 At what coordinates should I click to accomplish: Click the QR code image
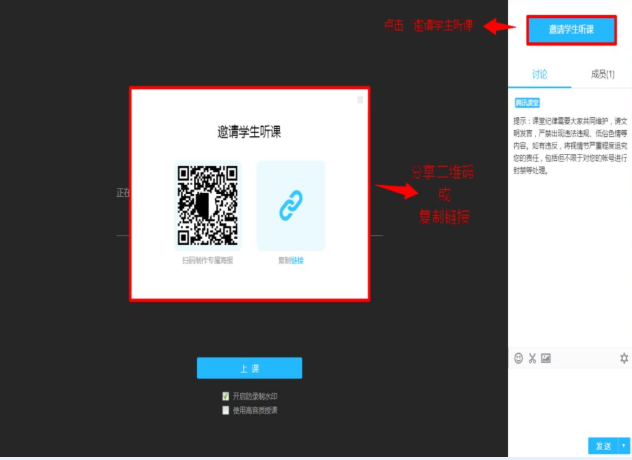(208, 205)
